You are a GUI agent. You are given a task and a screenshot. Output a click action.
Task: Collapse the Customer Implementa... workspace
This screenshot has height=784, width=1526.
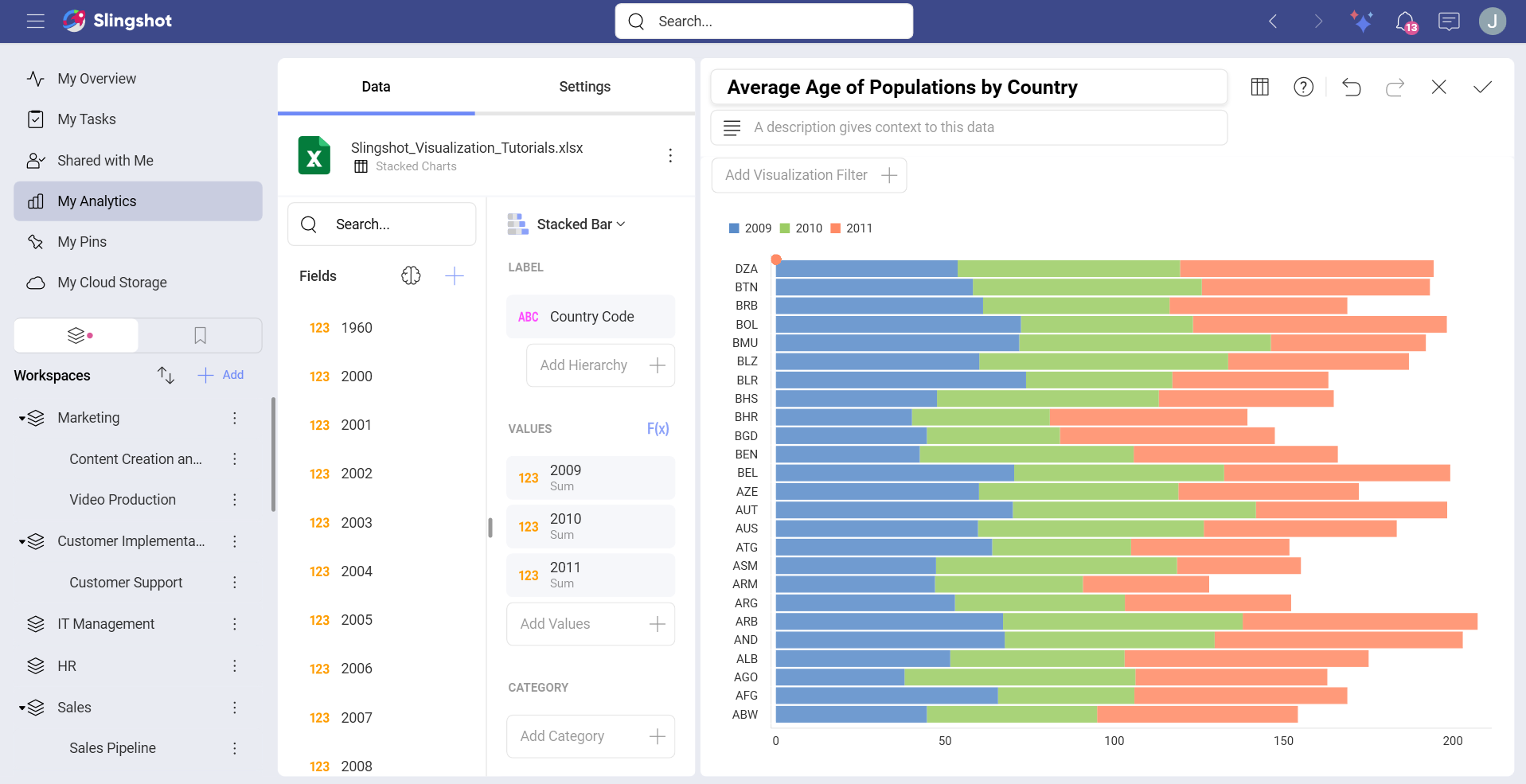pyautogui.click(x=22, y=541)
